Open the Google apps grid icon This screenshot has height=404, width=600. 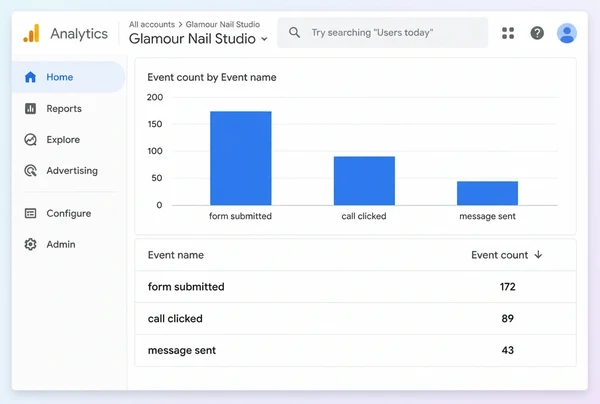click(508, 33)
